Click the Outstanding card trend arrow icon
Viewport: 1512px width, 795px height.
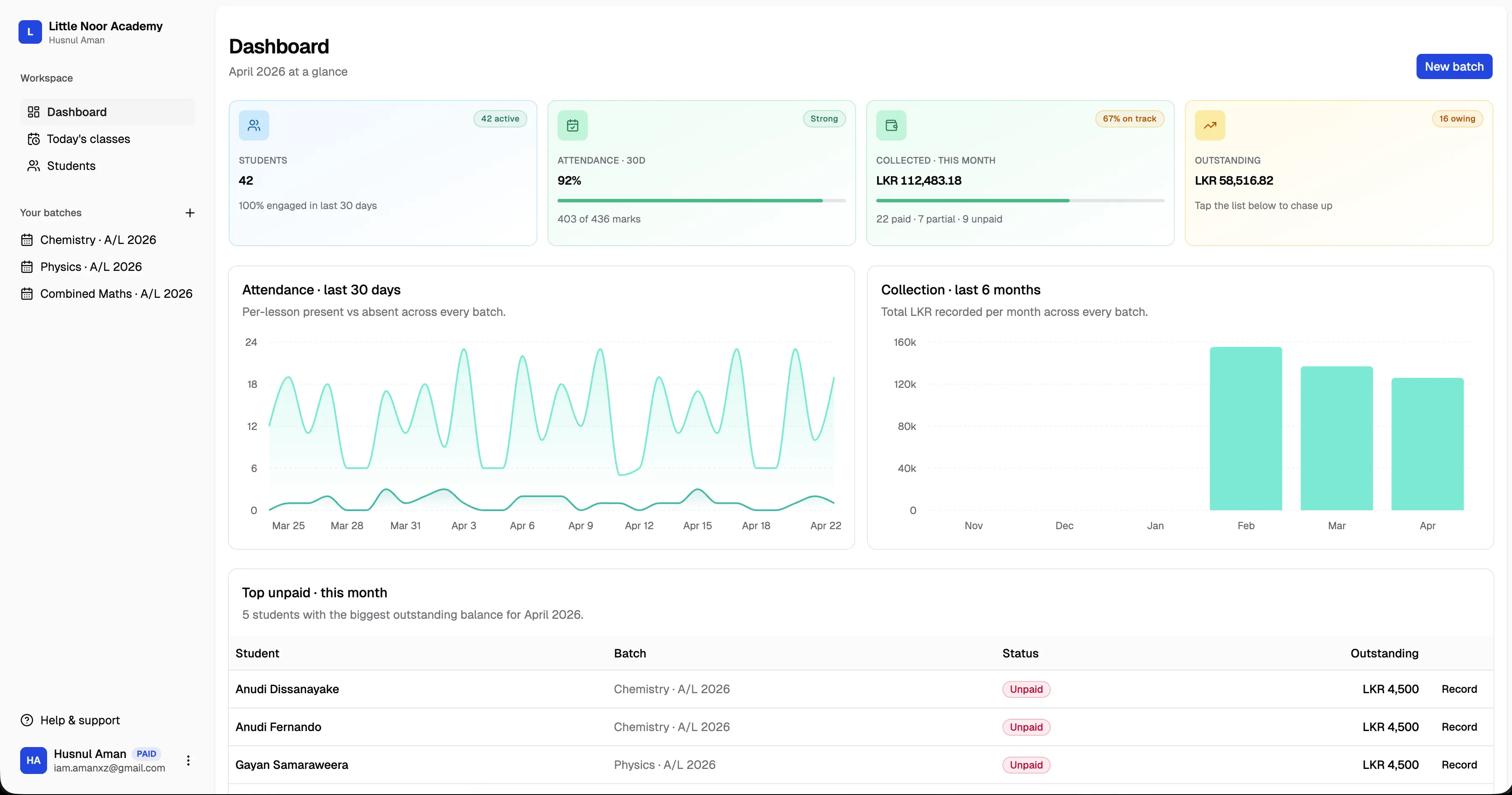point(1210,125)
